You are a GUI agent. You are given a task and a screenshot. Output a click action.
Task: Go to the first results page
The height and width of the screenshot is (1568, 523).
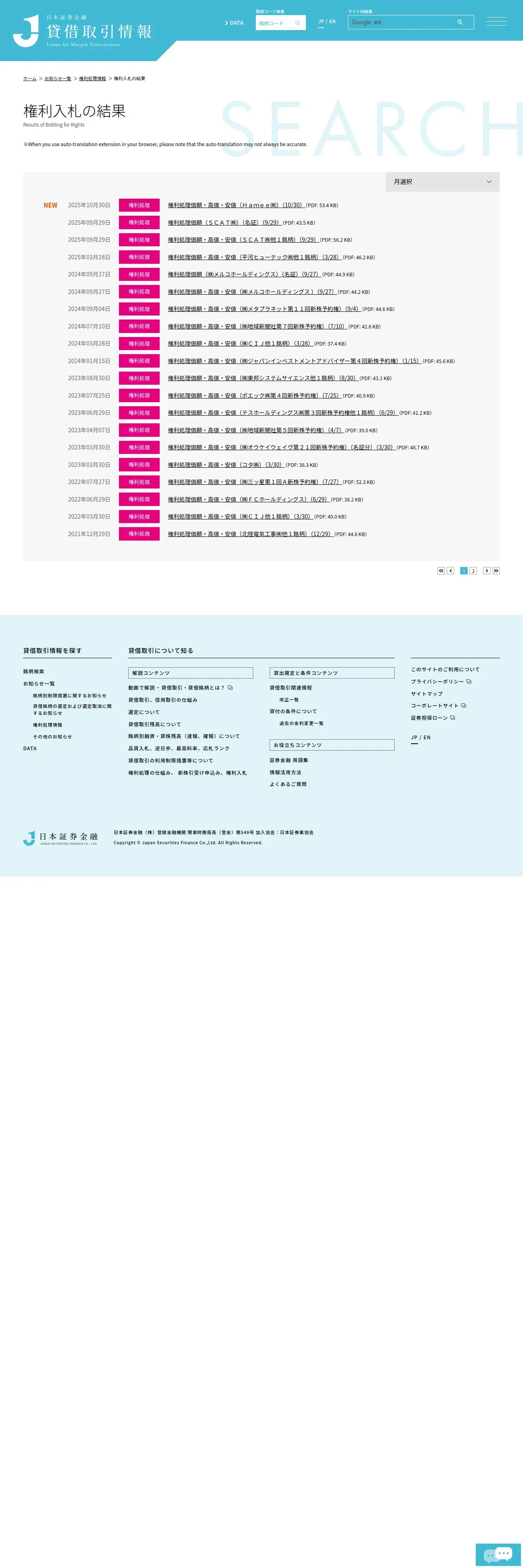pyautogui.click(x=441, y=571)
